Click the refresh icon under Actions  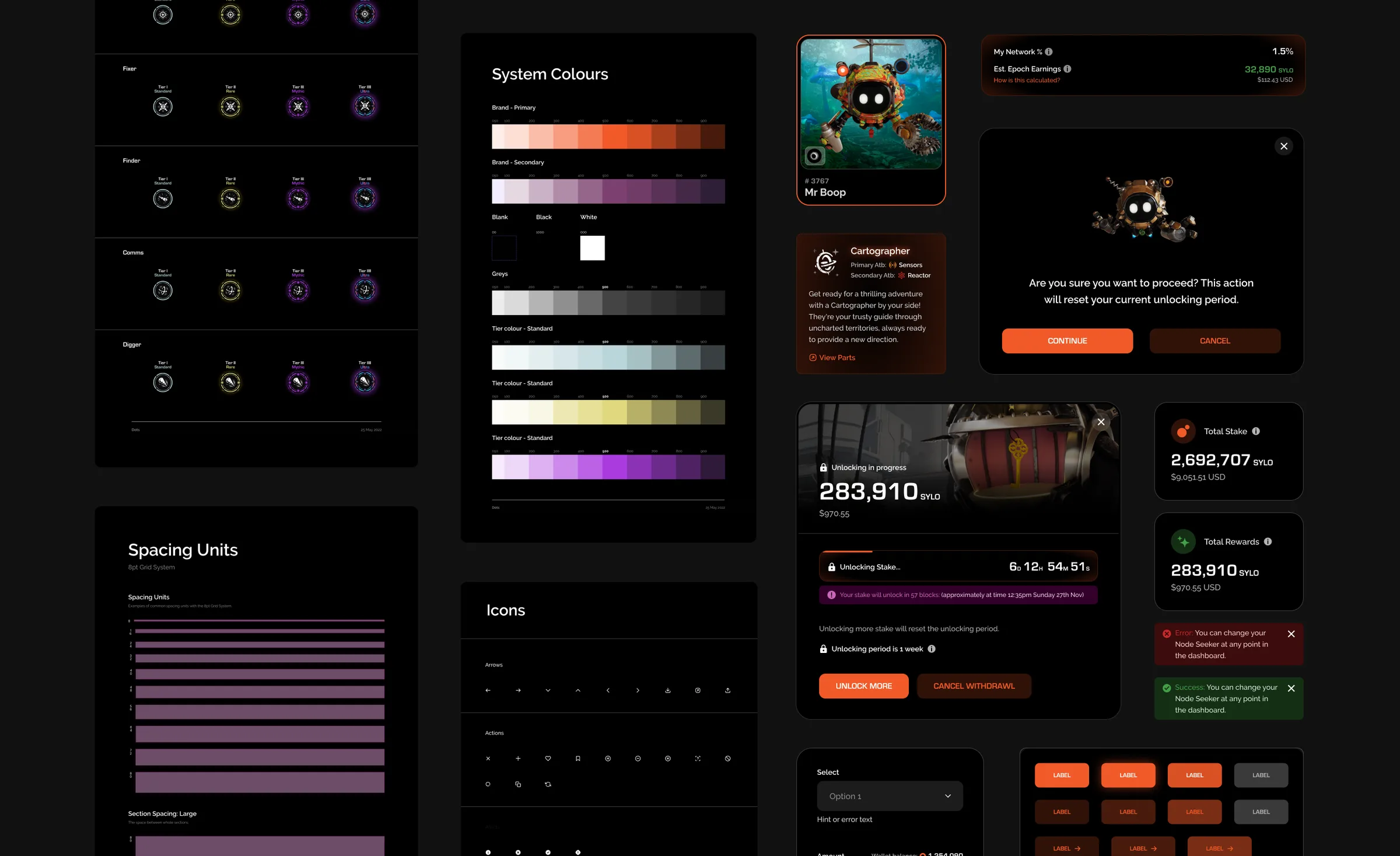548,784
